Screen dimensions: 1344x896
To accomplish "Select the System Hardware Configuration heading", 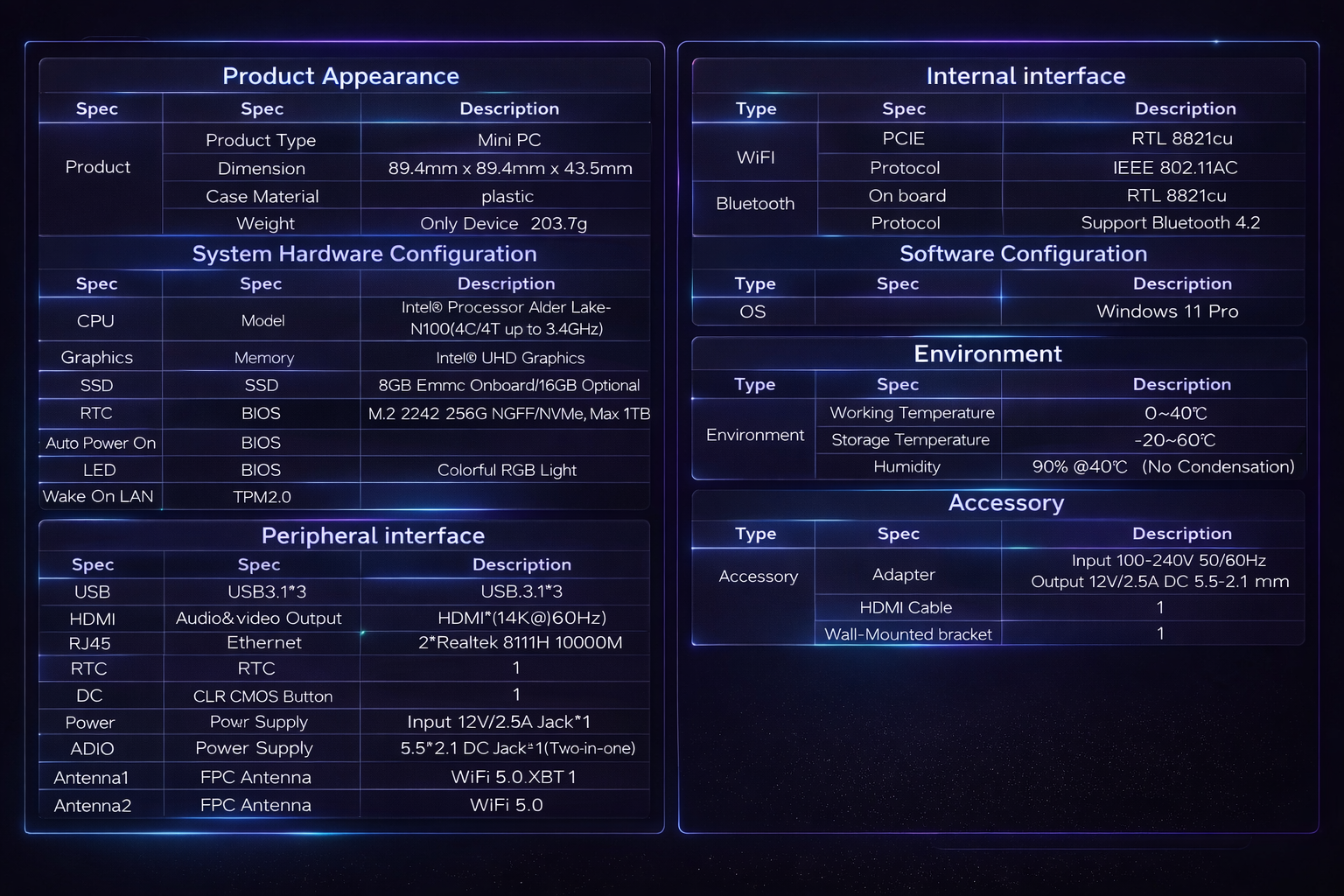I will [364, 254].
